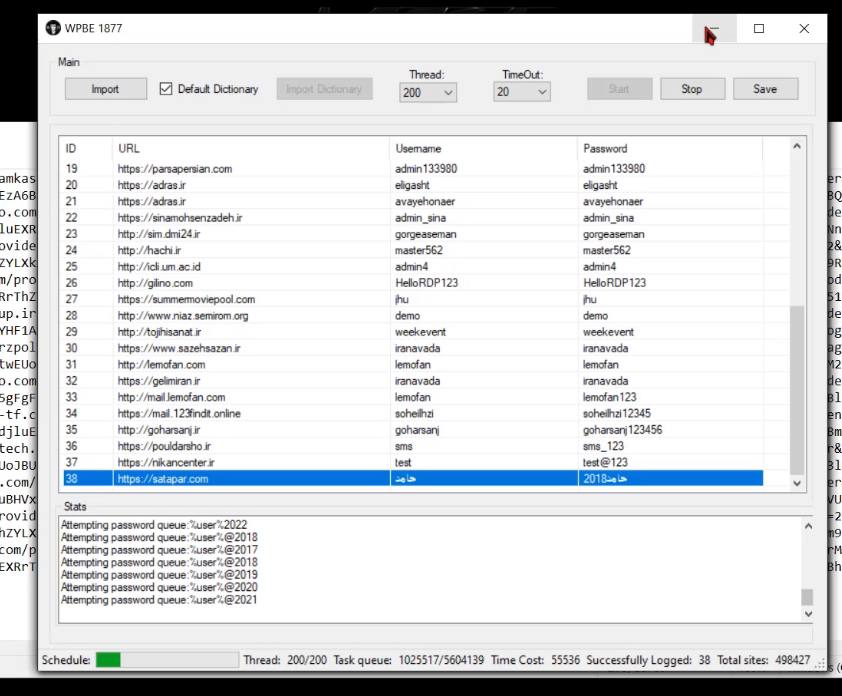Click the WPBE application icon in title bar

point(53,28)
